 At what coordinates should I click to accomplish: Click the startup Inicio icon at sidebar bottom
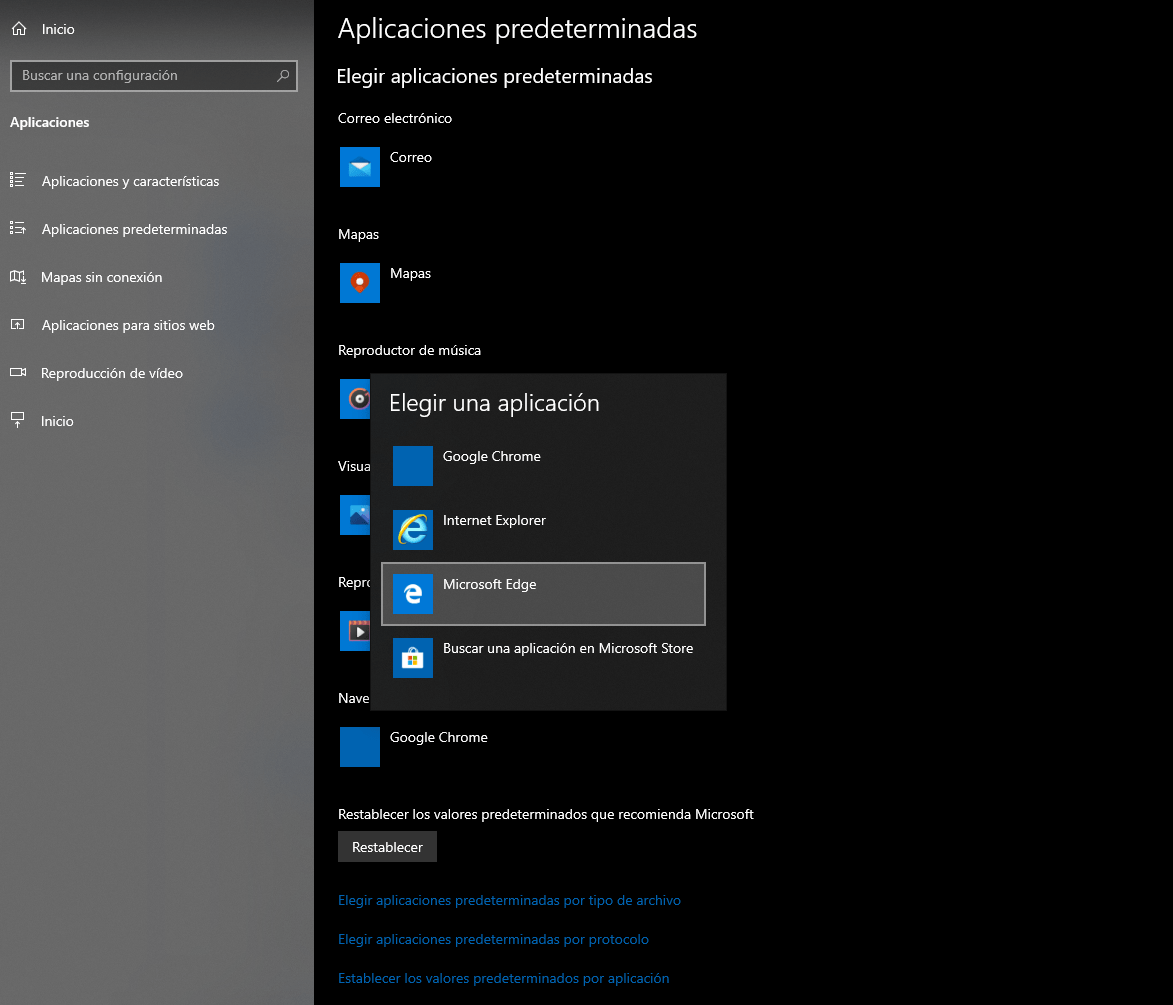point(18,421)
